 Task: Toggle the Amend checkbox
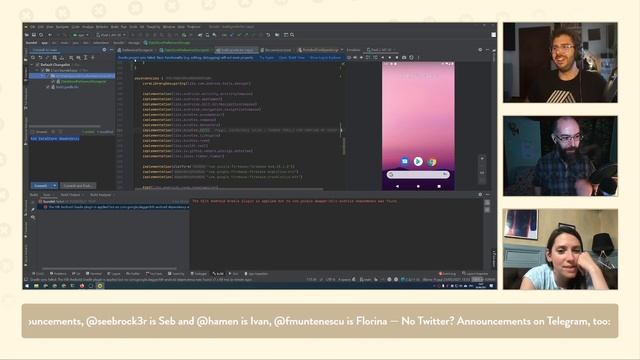pyautogui.click(x=33, y=132)
